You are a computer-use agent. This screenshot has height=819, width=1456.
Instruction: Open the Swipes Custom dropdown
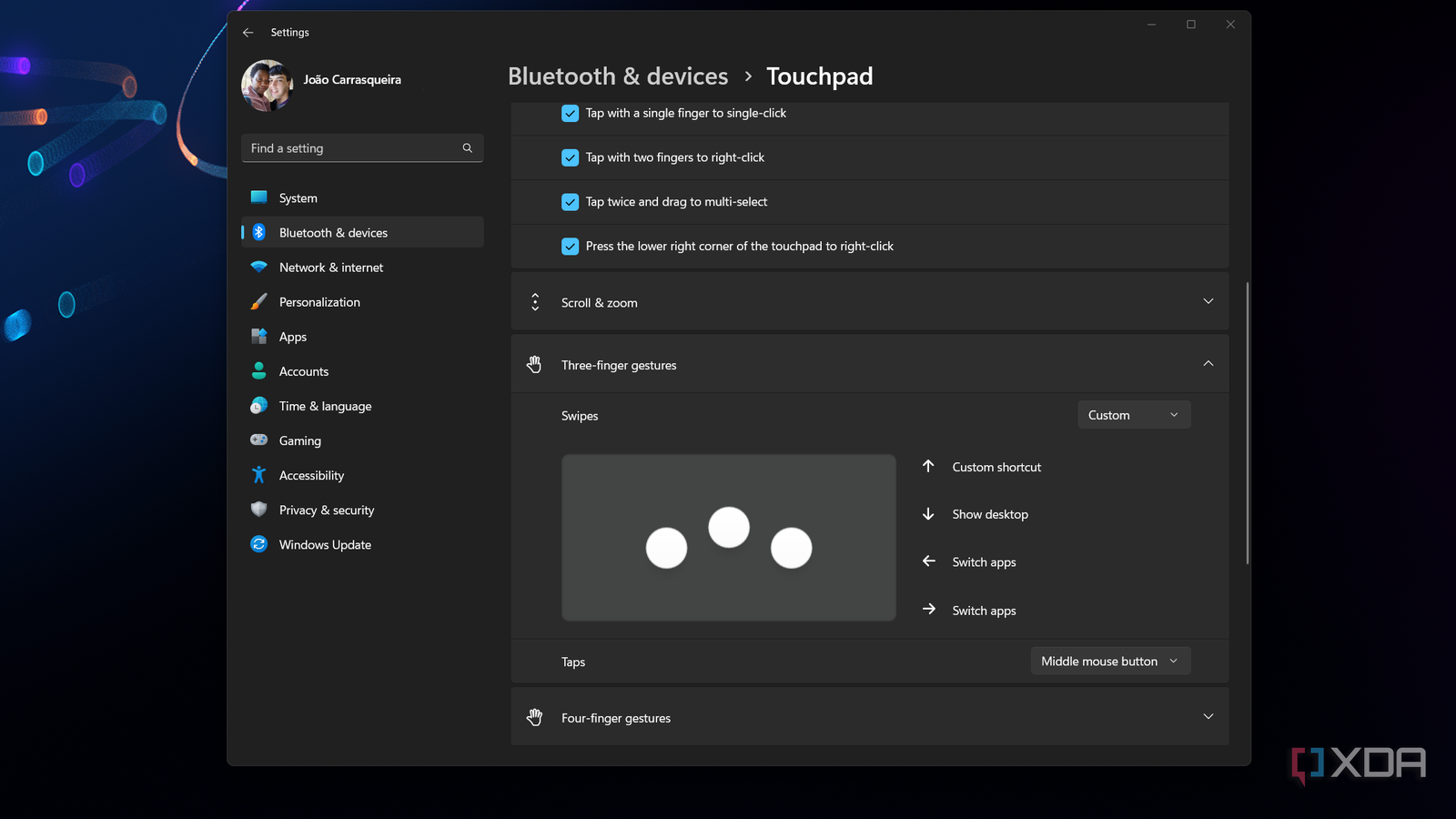1133,415
